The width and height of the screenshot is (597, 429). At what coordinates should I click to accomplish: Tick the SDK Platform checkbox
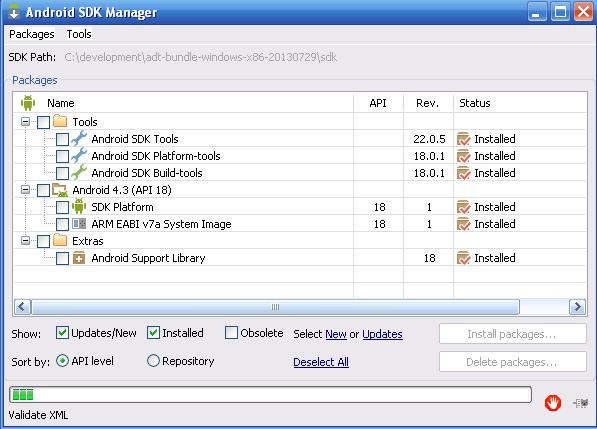pyautogui.click(x=62, y=207)
